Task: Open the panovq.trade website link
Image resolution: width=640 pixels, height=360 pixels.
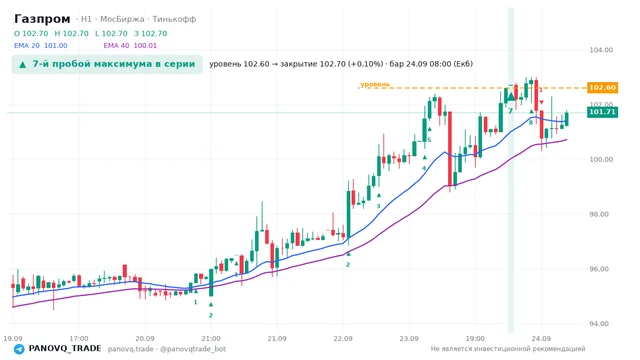Action: (131, 349)
